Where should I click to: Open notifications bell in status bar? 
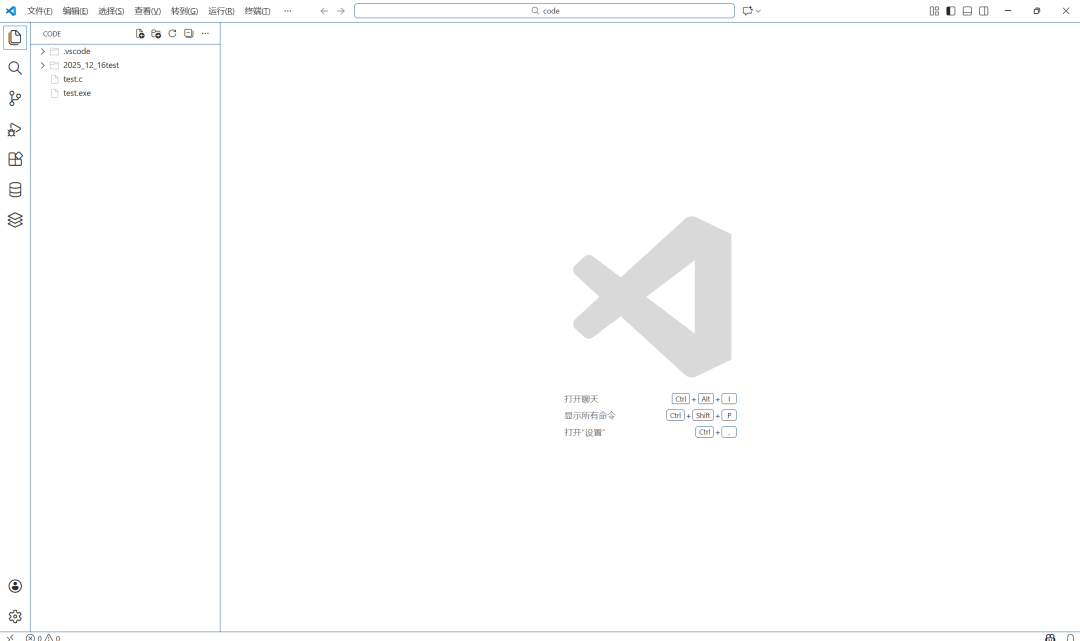[x=1070, y=638]
